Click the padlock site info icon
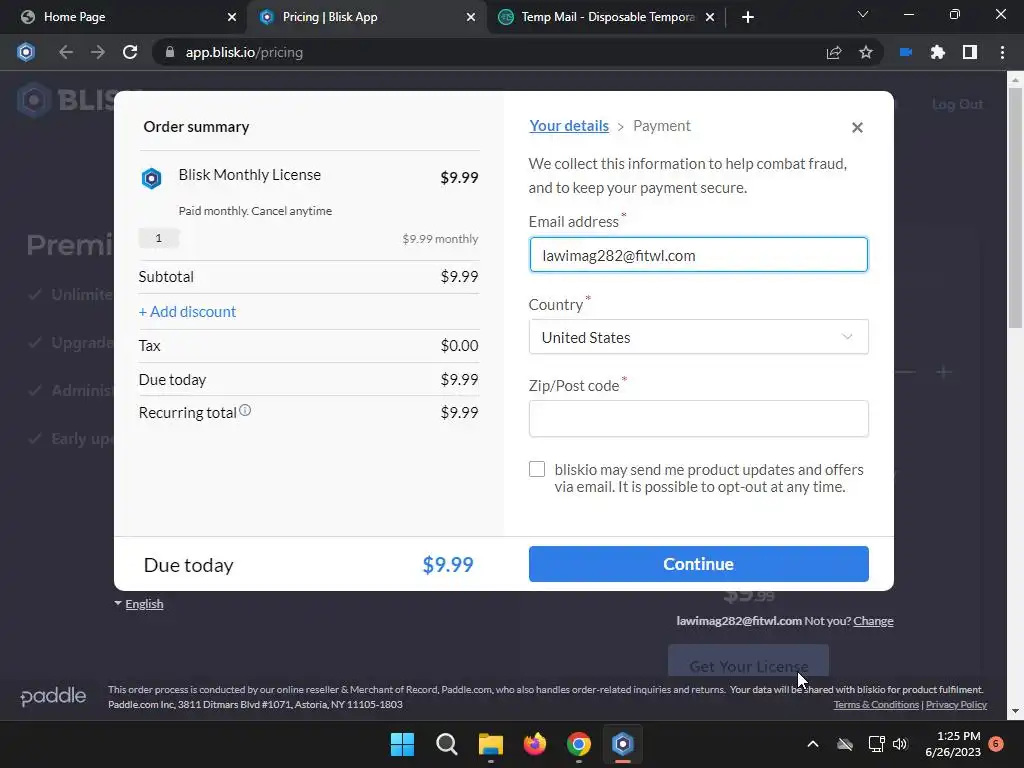Image resolution: width=1024 pixels, height=768 pixels. (x=170, y=52)
